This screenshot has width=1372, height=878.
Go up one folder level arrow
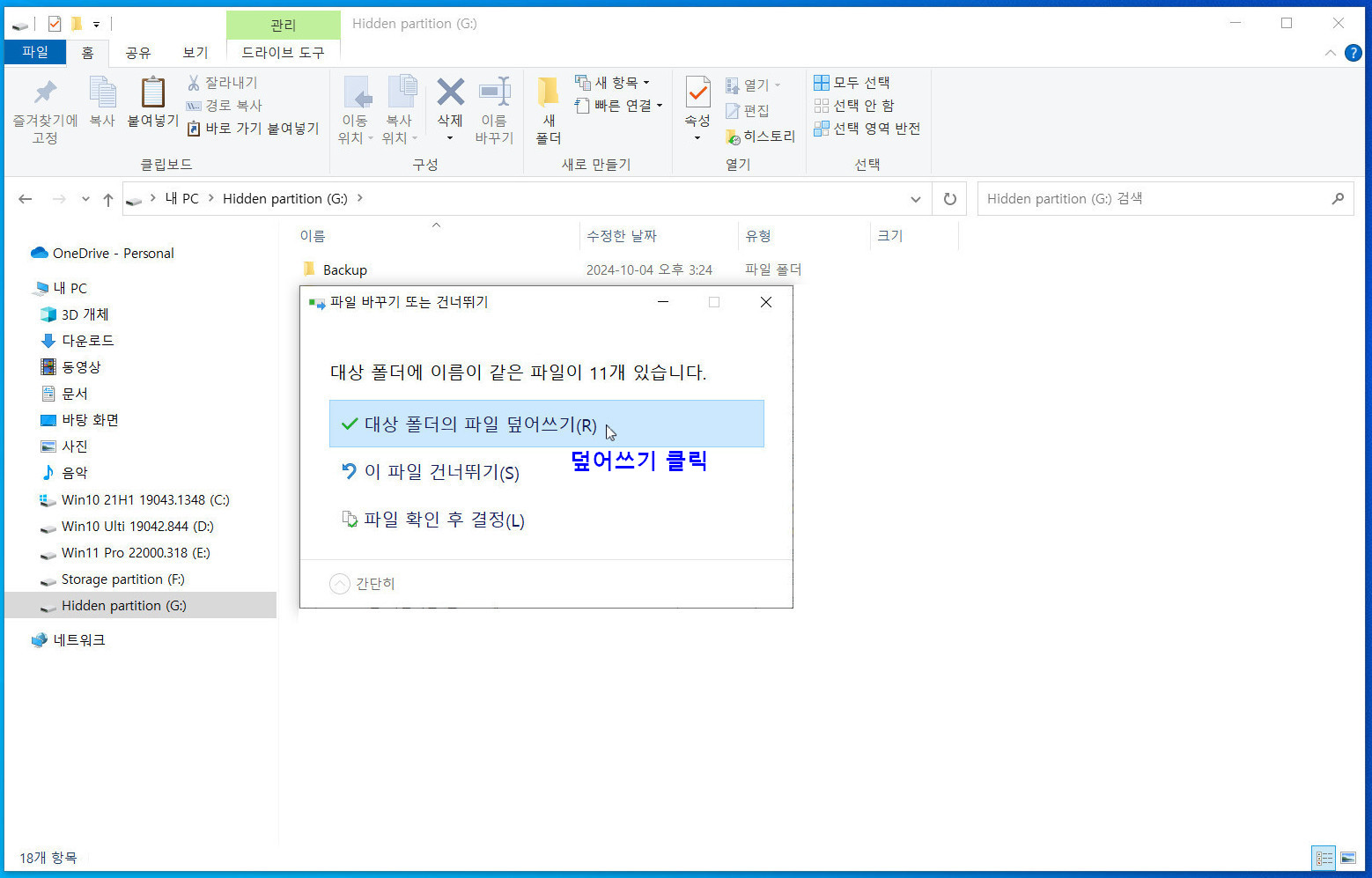coord(108,200)
